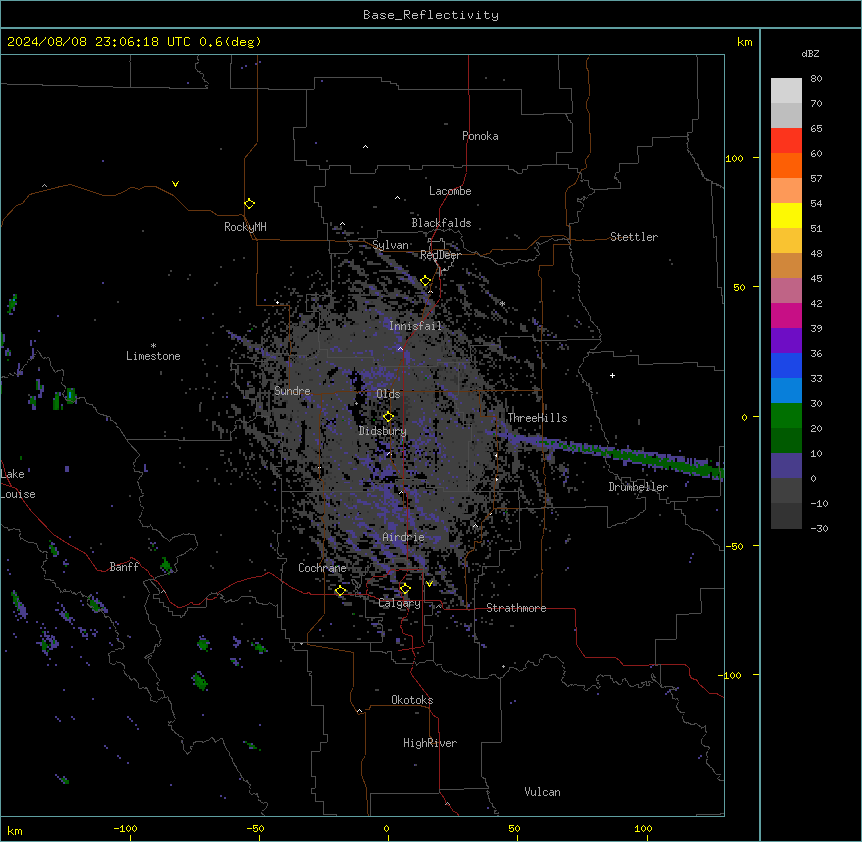Image resolution: width=862 pixels, height=842 pixels.
Task: Select the Sylvan label
Action: (x=390, y=245)
